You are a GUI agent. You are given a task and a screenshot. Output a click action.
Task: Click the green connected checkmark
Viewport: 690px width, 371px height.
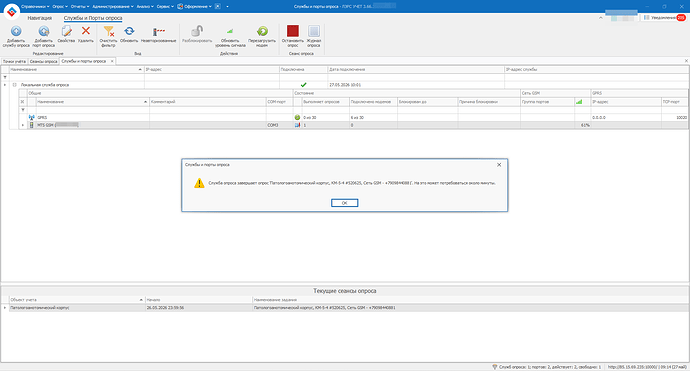point(303,84)
